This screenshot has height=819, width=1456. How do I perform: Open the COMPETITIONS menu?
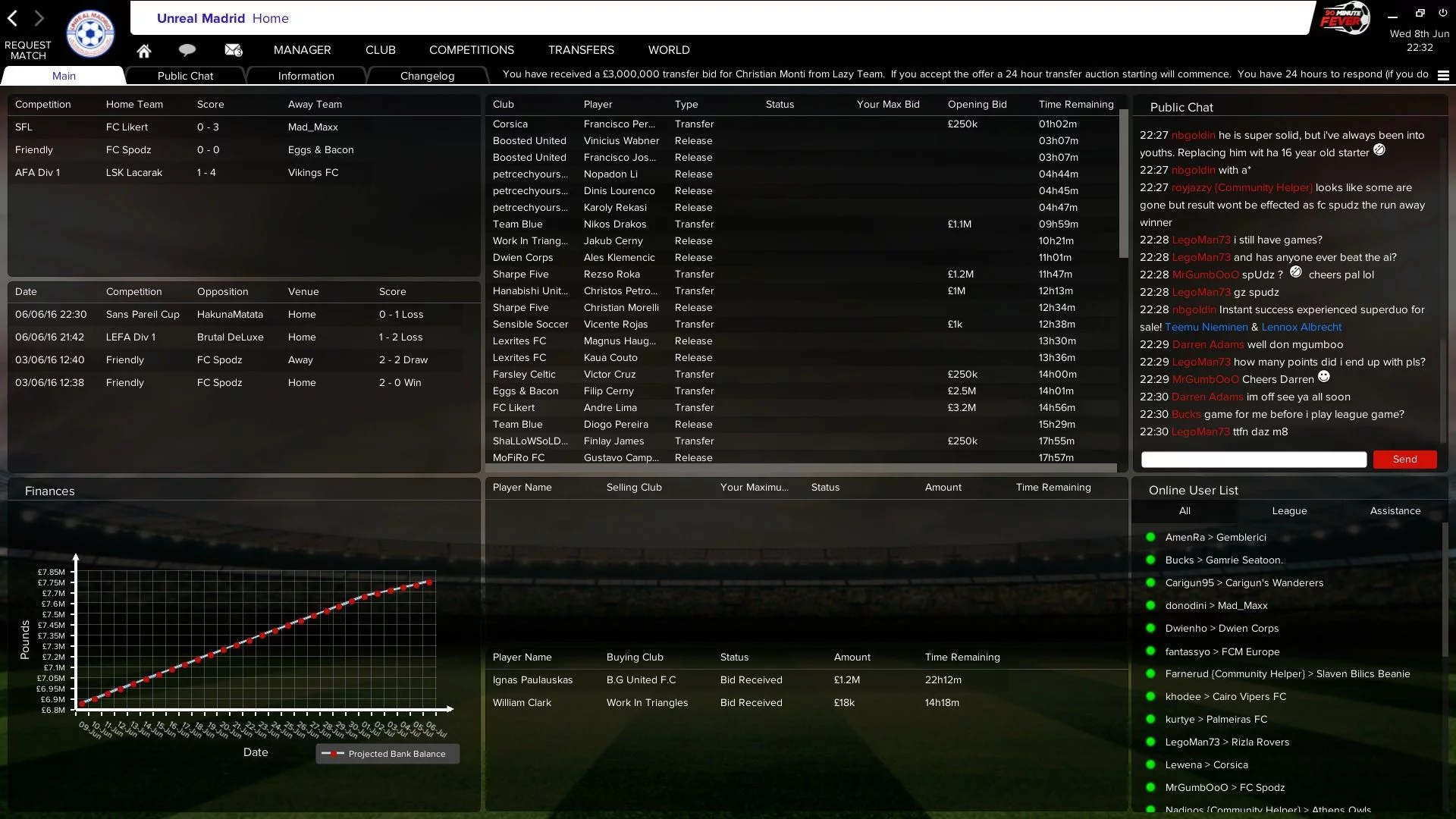(x=472, y=50)
